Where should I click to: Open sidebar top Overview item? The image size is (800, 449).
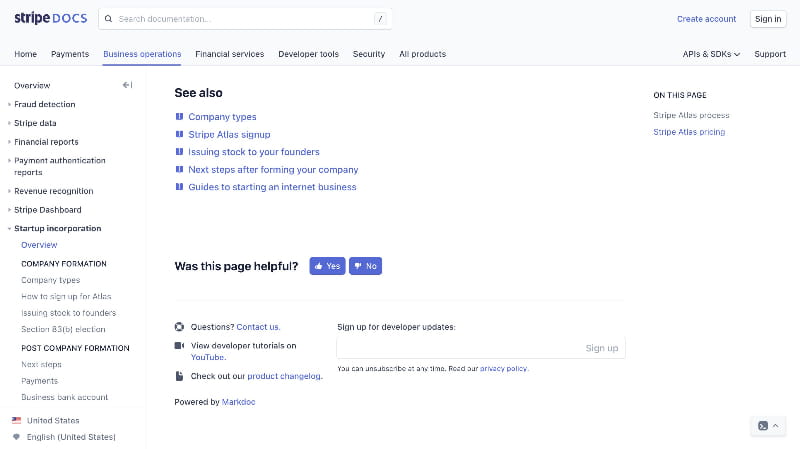pyautogui.click(x=32, y=85)
